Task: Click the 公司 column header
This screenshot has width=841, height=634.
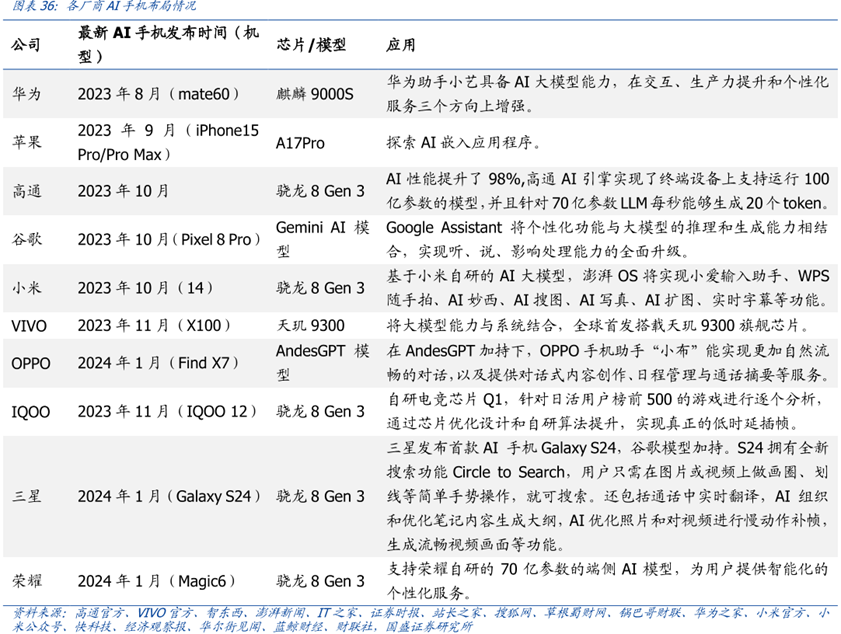Action: (26, 46)
